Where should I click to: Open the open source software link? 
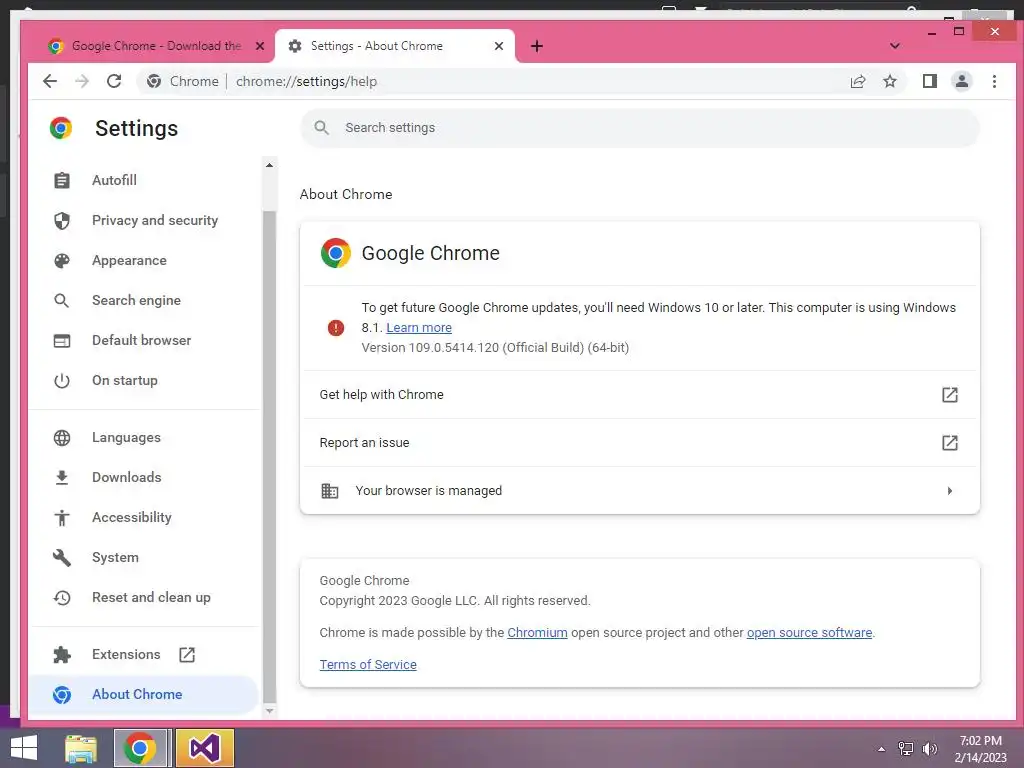coord(809,633)
